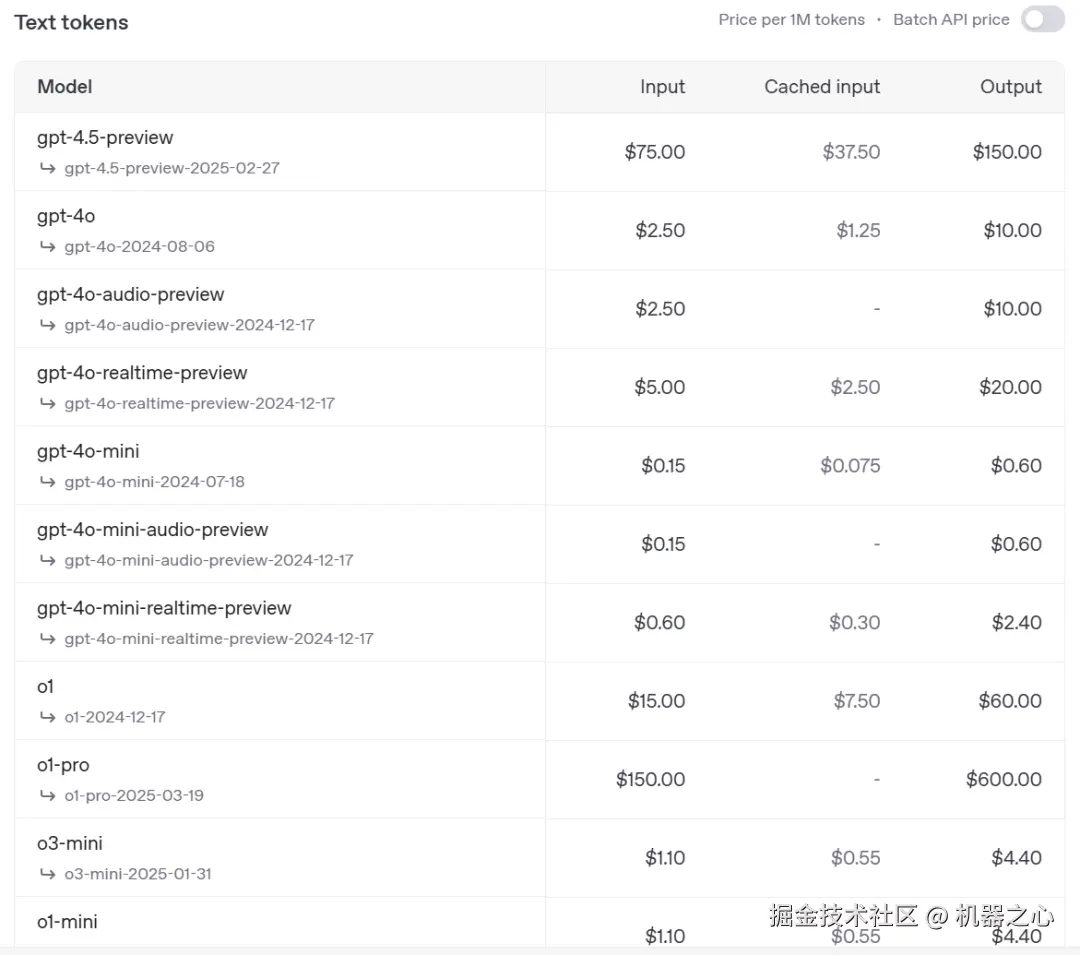Click the arrow icon beside gpt-4o-mini-2024-07-18

[x=47, y=481]
